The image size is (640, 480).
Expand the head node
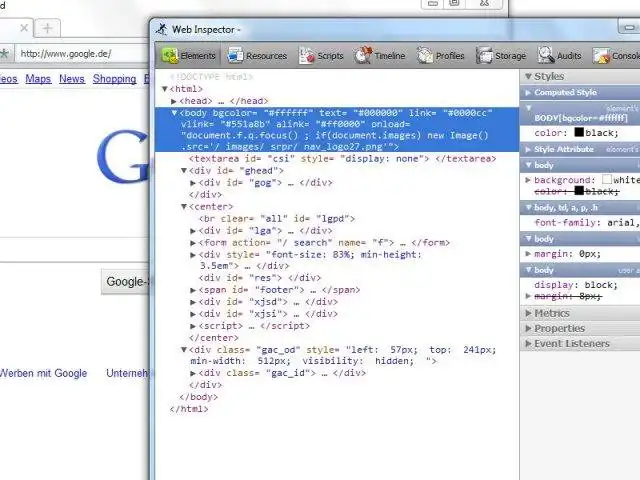(x=174, y=101)
